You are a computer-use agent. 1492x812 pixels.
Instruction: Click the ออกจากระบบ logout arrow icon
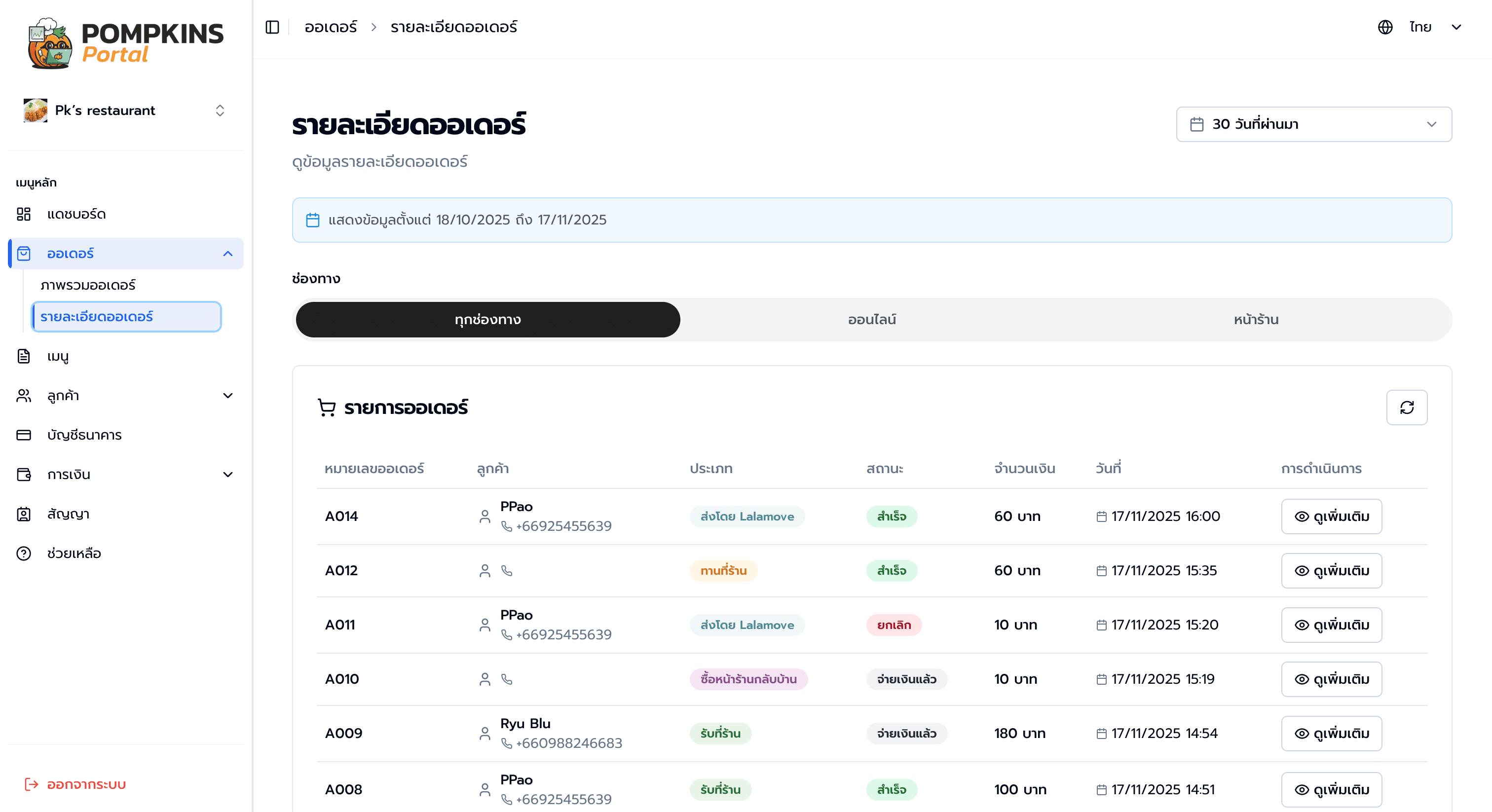tap(31, 784)
